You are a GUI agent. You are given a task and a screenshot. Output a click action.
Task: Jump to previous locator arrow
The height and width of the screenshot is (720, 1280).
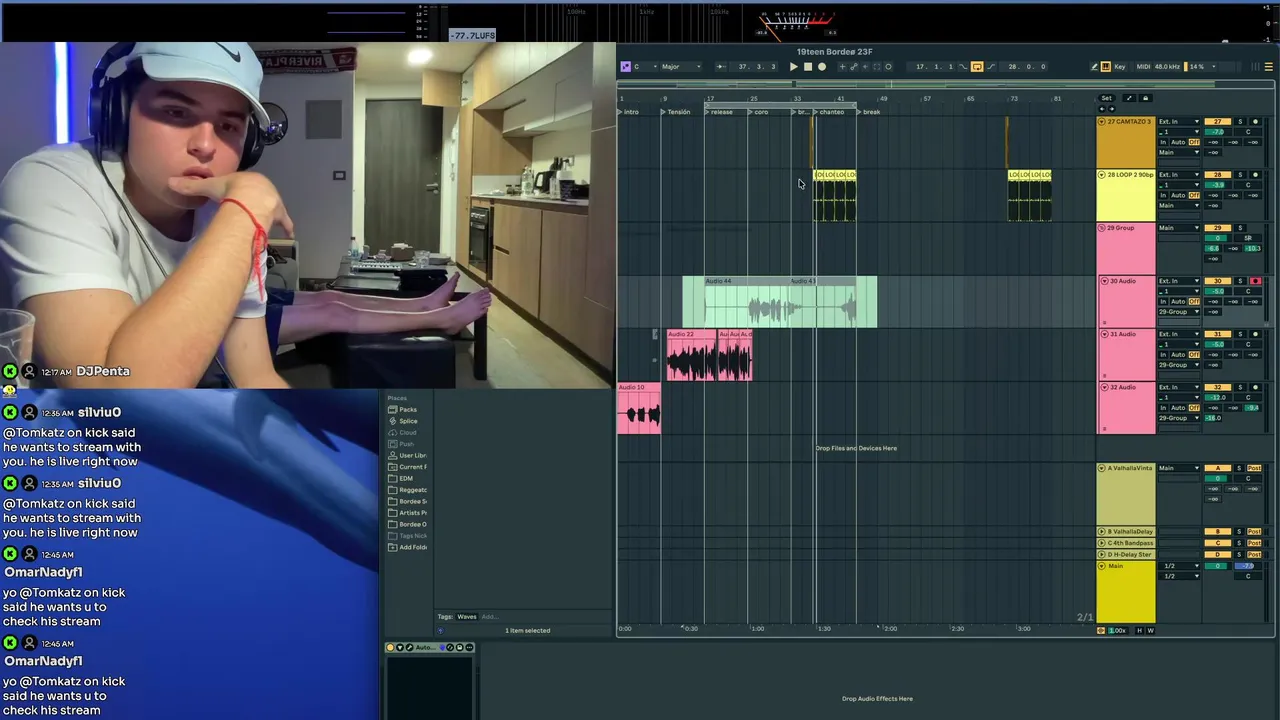[1102, 109]
